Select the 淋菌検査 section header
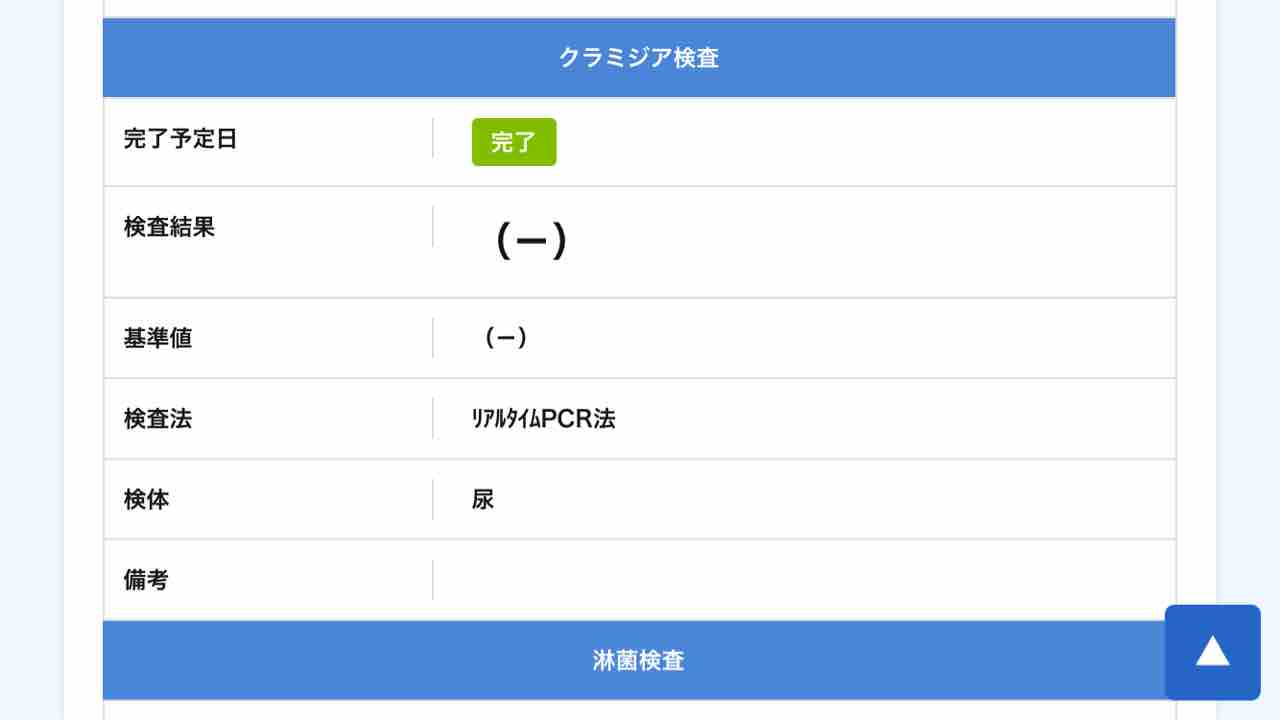The height and width of the screenshot is (720, 1280). point(639,660)
